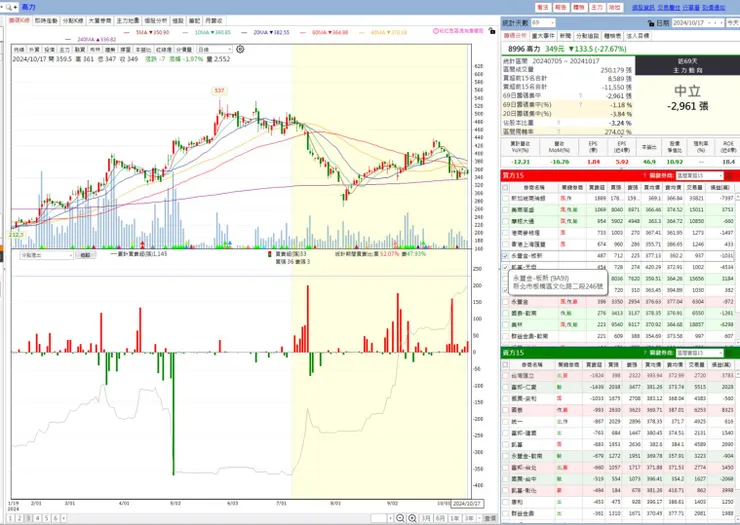Check the 台灣匯立 row checkbox
This screenshot has height=525, width=740.
click(x=505, y=376)
